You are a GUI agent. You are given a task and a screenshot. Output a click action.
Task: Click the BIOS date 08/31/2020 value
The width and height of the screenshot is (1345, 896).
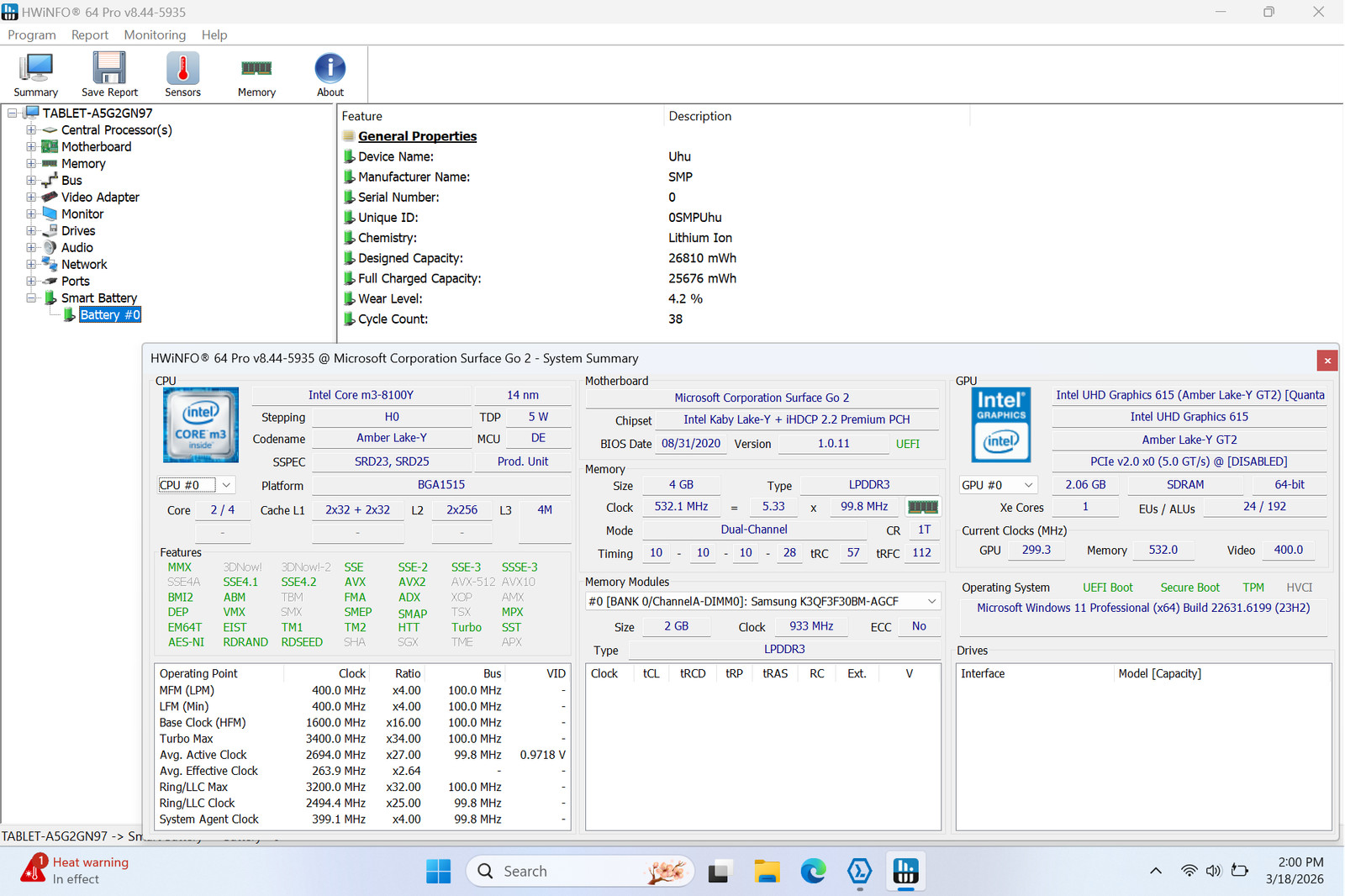tap(691, 444)
